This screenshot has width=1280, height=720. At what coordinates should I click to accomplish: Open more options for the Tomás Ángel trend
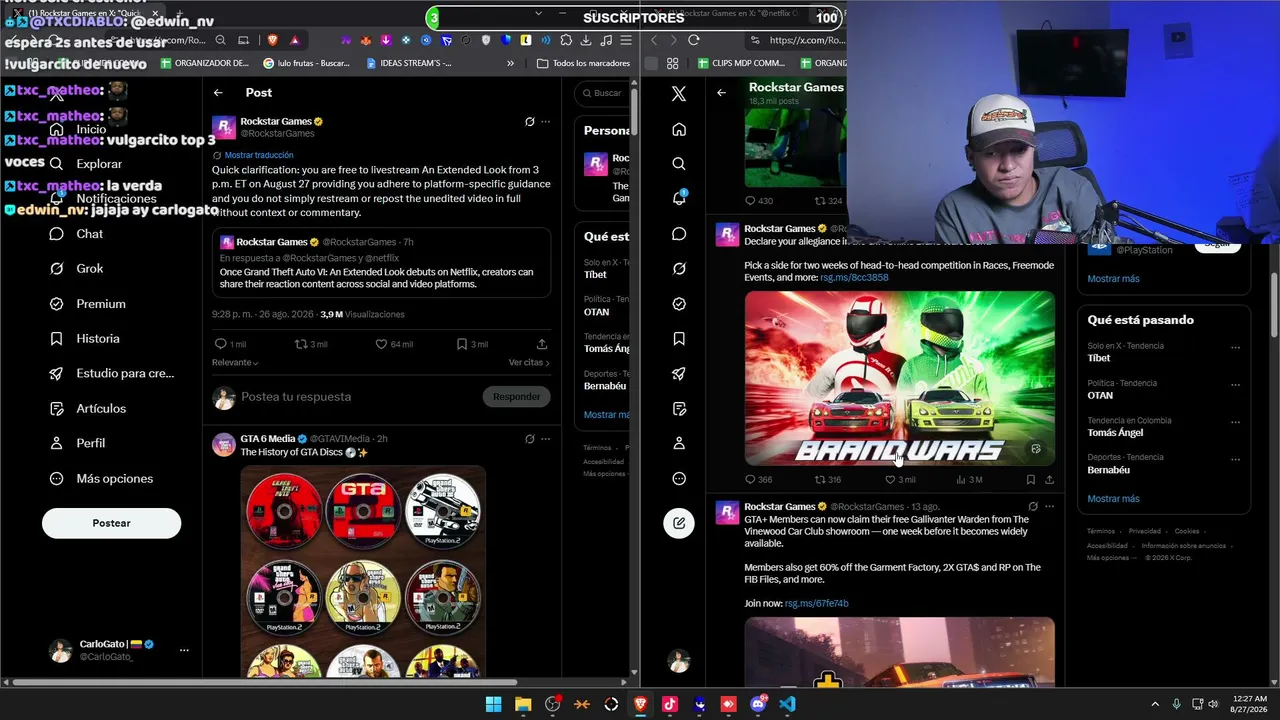pyautogui.click(x=1235, y=422)
